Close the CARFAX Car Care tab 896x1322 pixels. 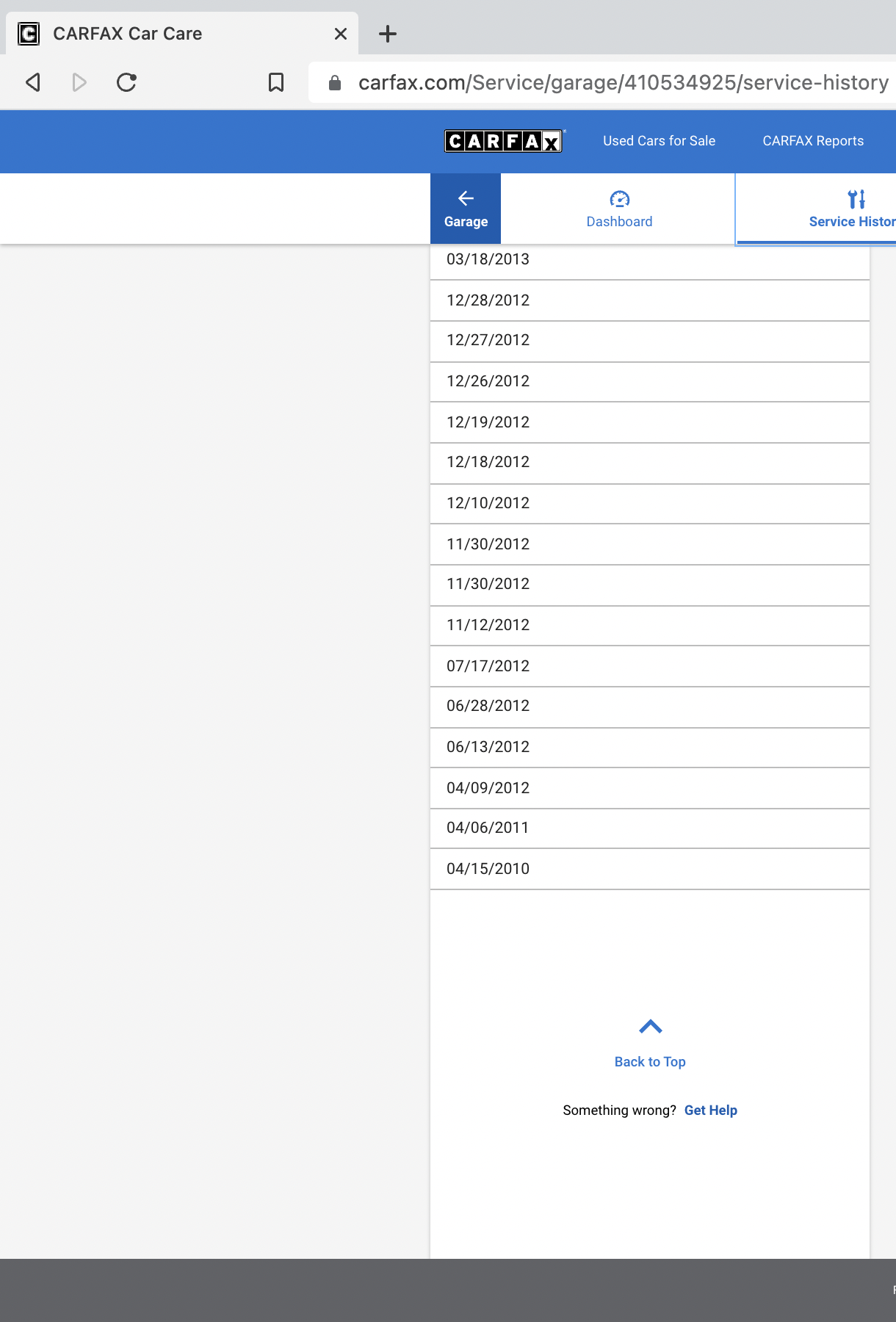pos(341,34)
